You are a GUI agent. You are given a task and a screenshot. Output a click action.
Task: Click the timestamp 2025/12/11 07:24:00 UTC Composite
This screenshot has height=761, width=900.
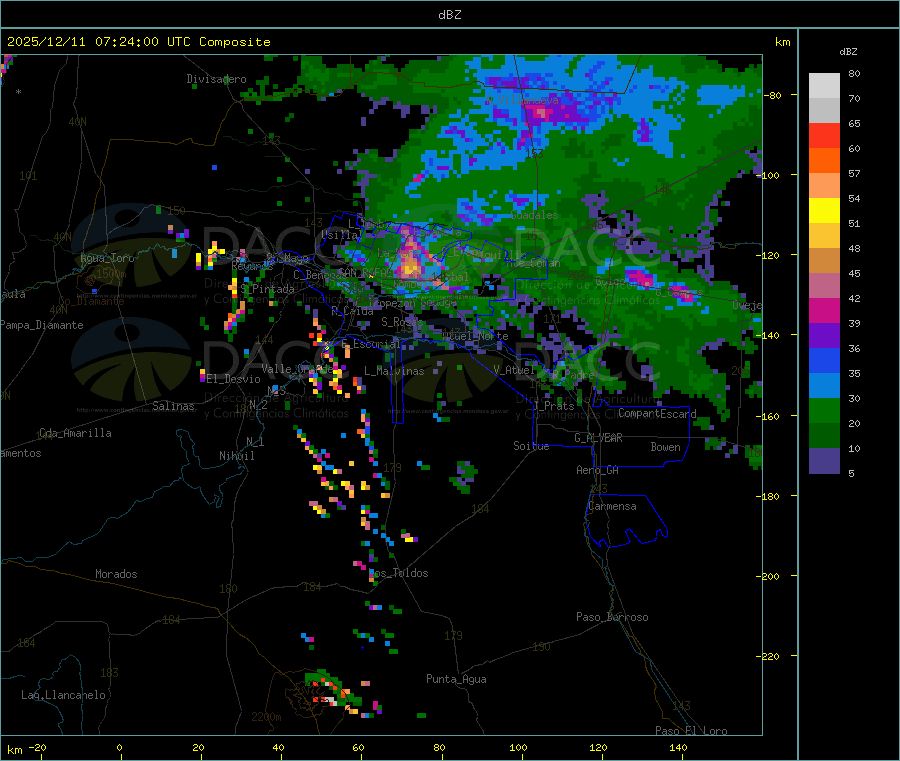tap(138, 42)
